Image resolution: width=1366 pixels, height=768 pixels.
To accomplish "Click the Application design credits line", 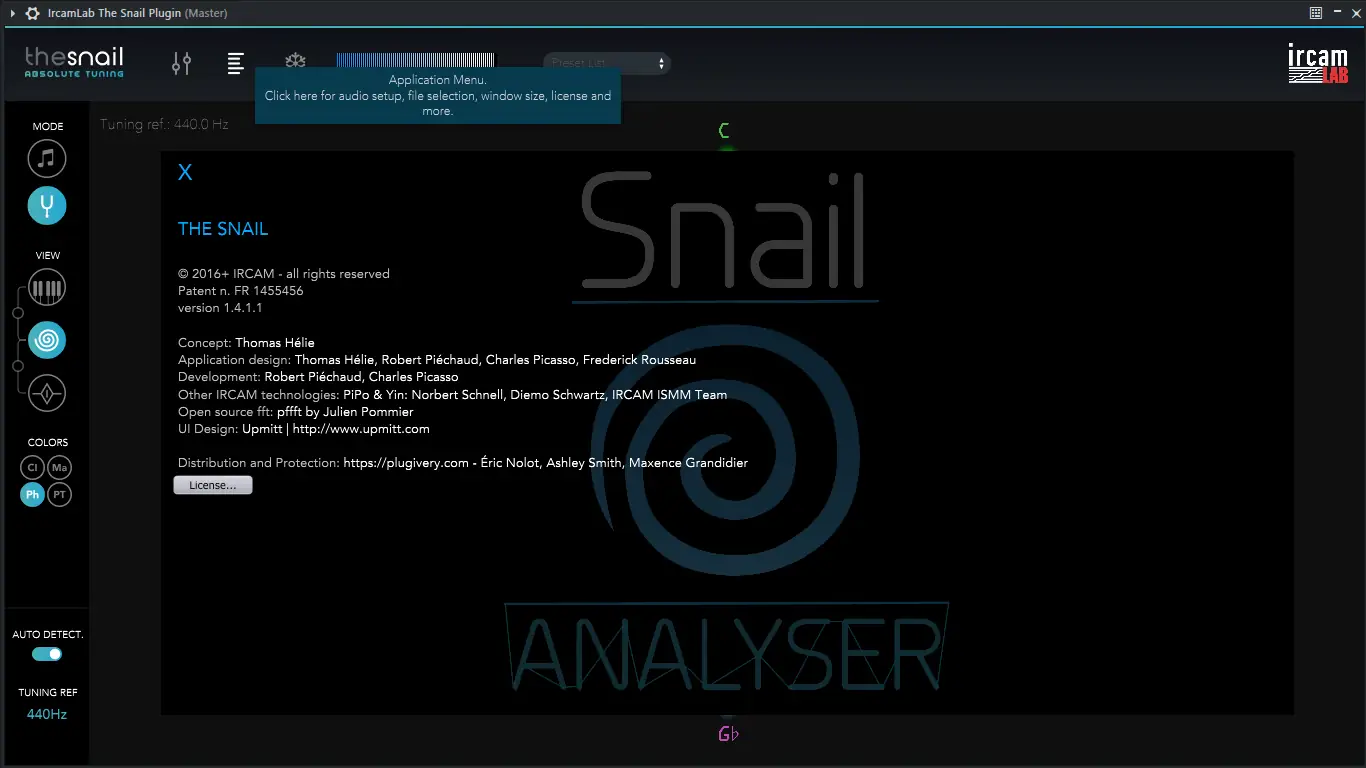I will click(x=437, y=360).
